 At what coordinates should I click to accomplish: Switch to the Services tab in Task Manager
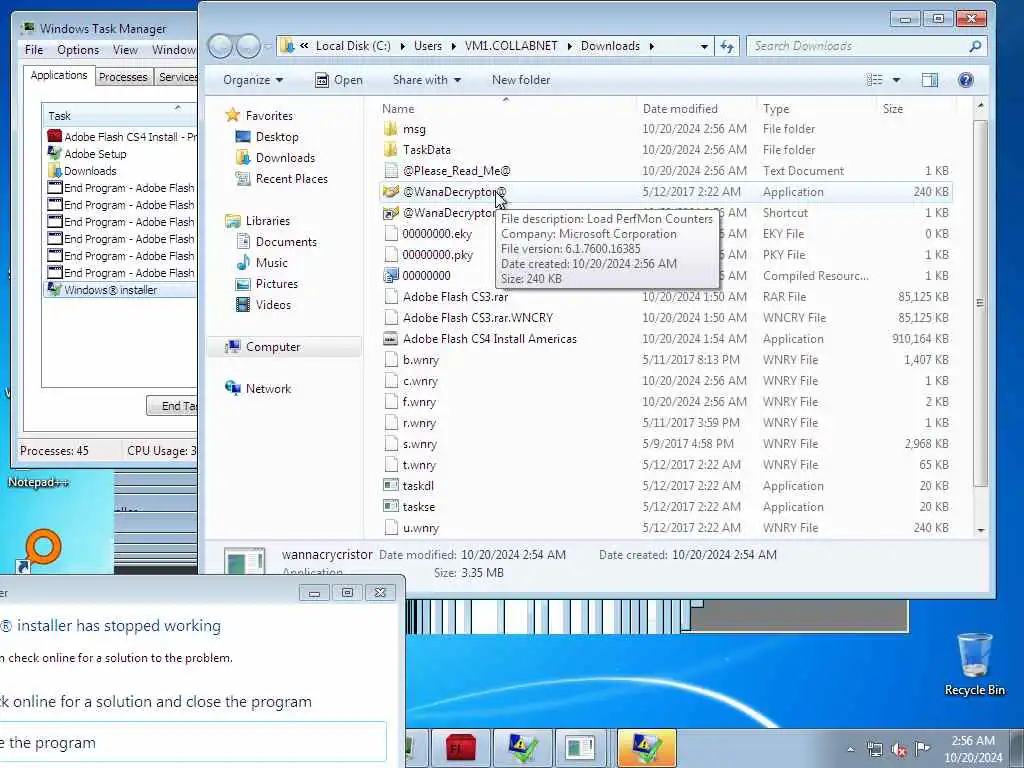click(177, 76)
